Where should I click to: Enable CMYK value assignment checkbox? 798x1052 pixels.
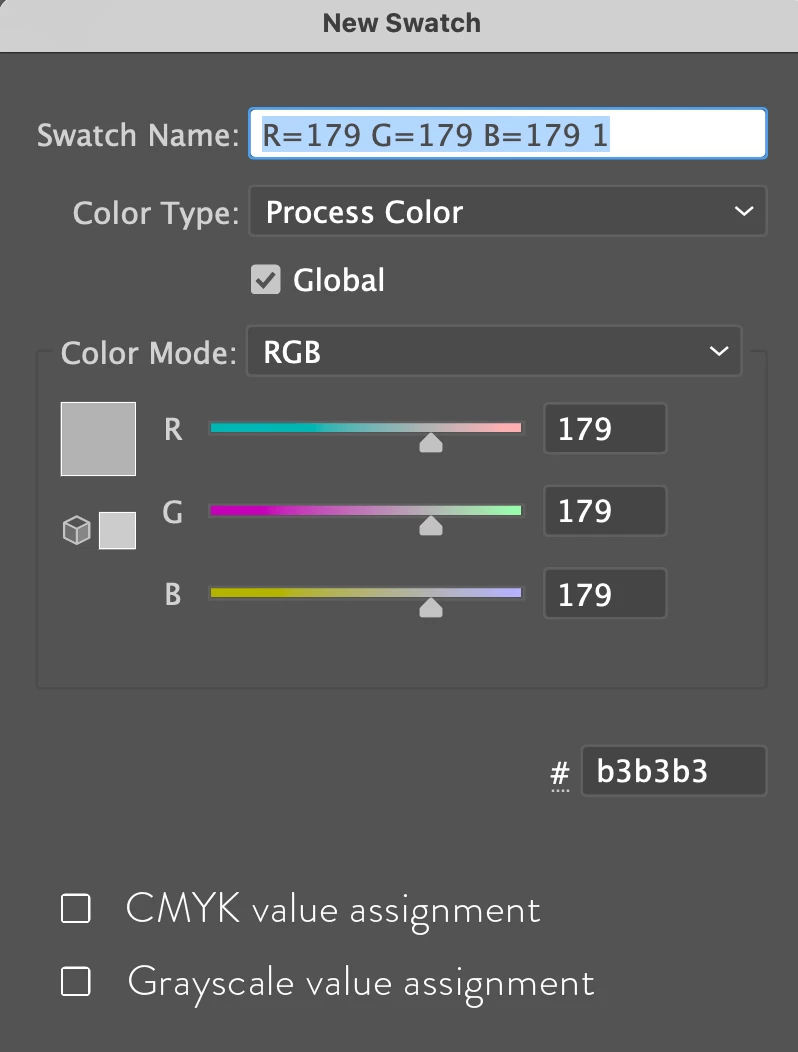click(x=76, y=909)
